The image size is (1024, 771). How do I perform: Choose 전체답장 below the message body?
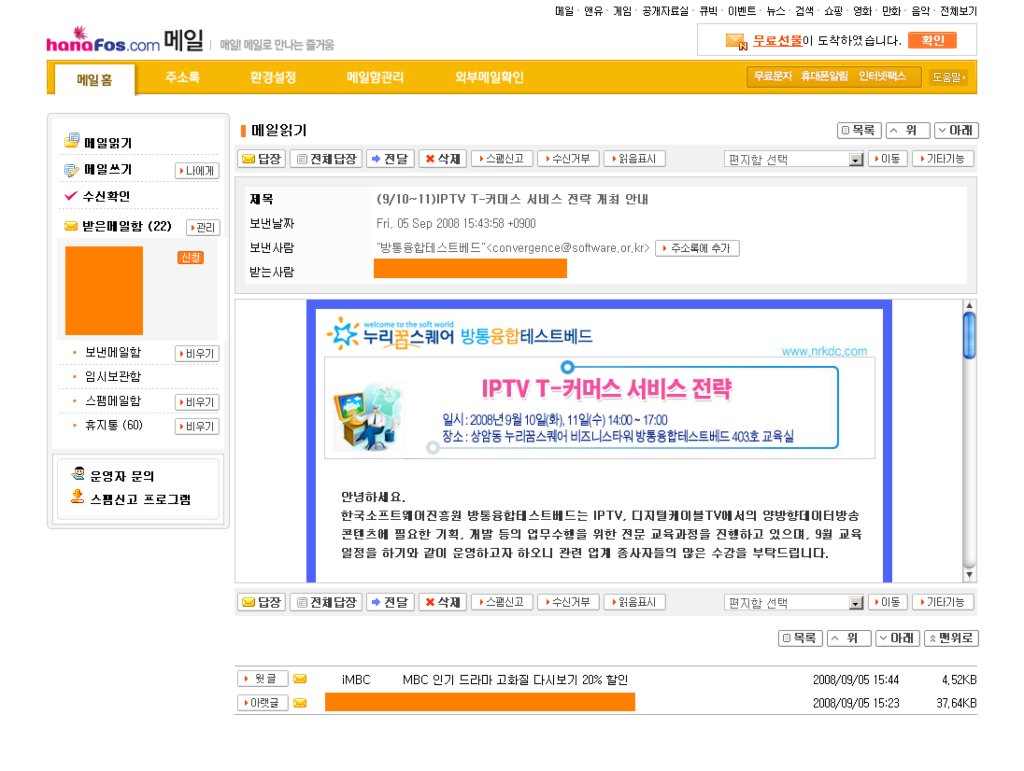(326, 602)
